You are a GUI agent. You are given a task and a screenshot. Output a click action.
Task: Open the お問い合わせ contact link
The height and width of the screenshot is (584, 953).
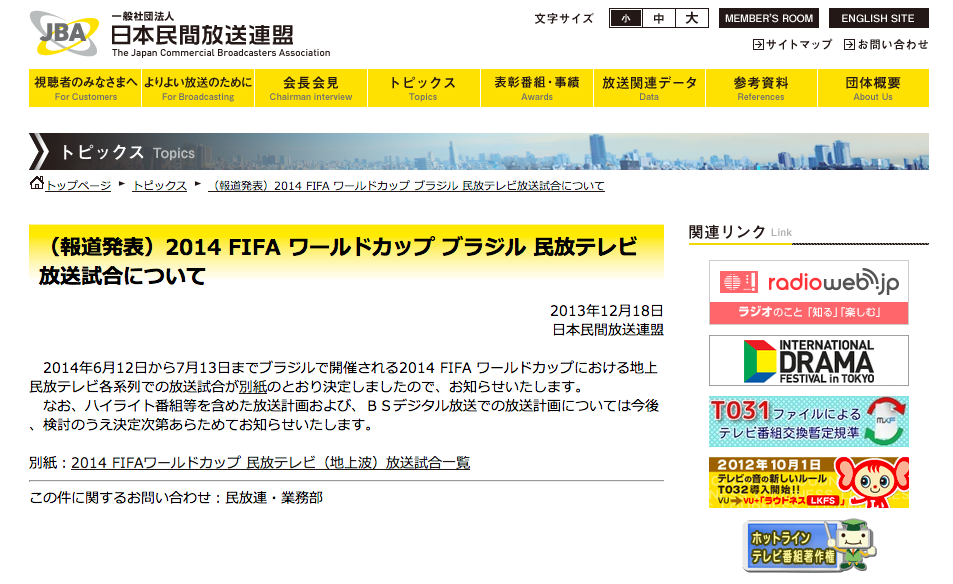pos(886,45)
